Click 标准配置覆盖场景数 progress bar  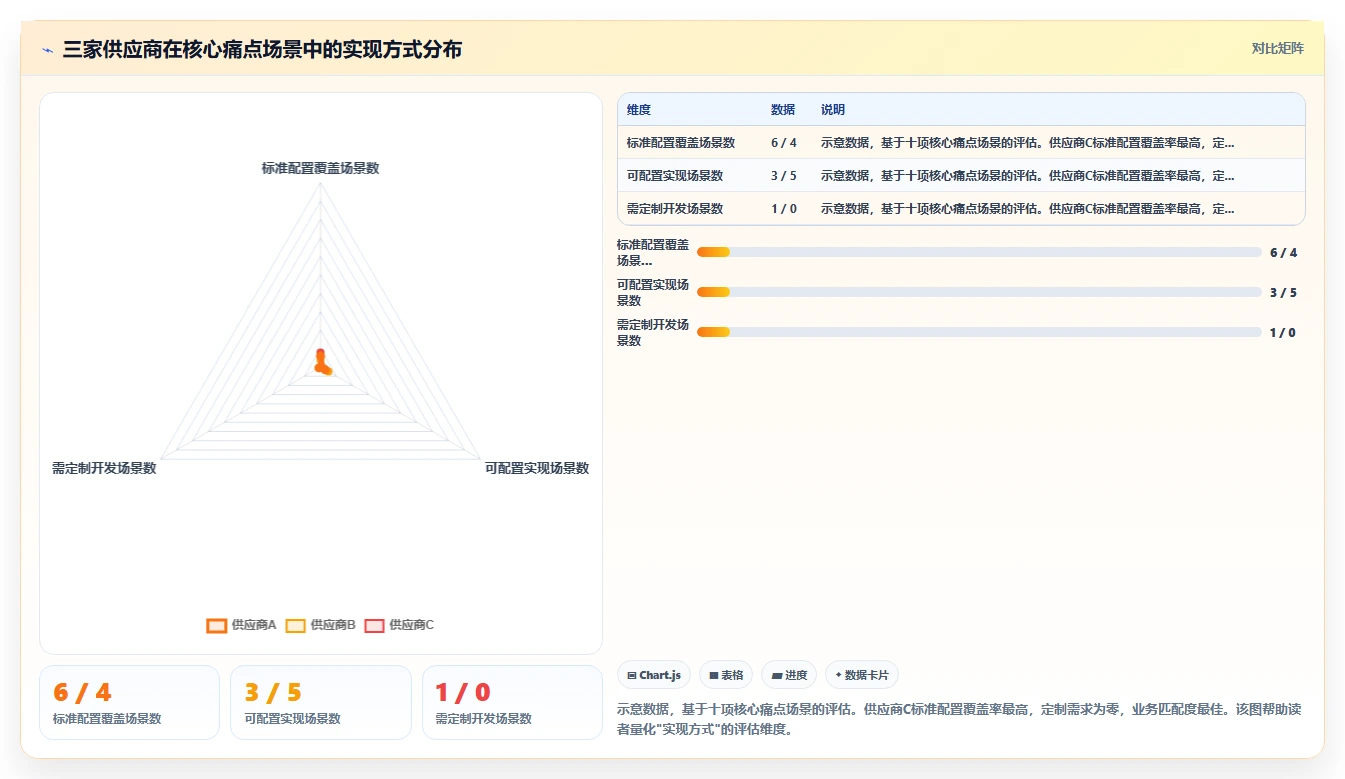coord(979,252)
